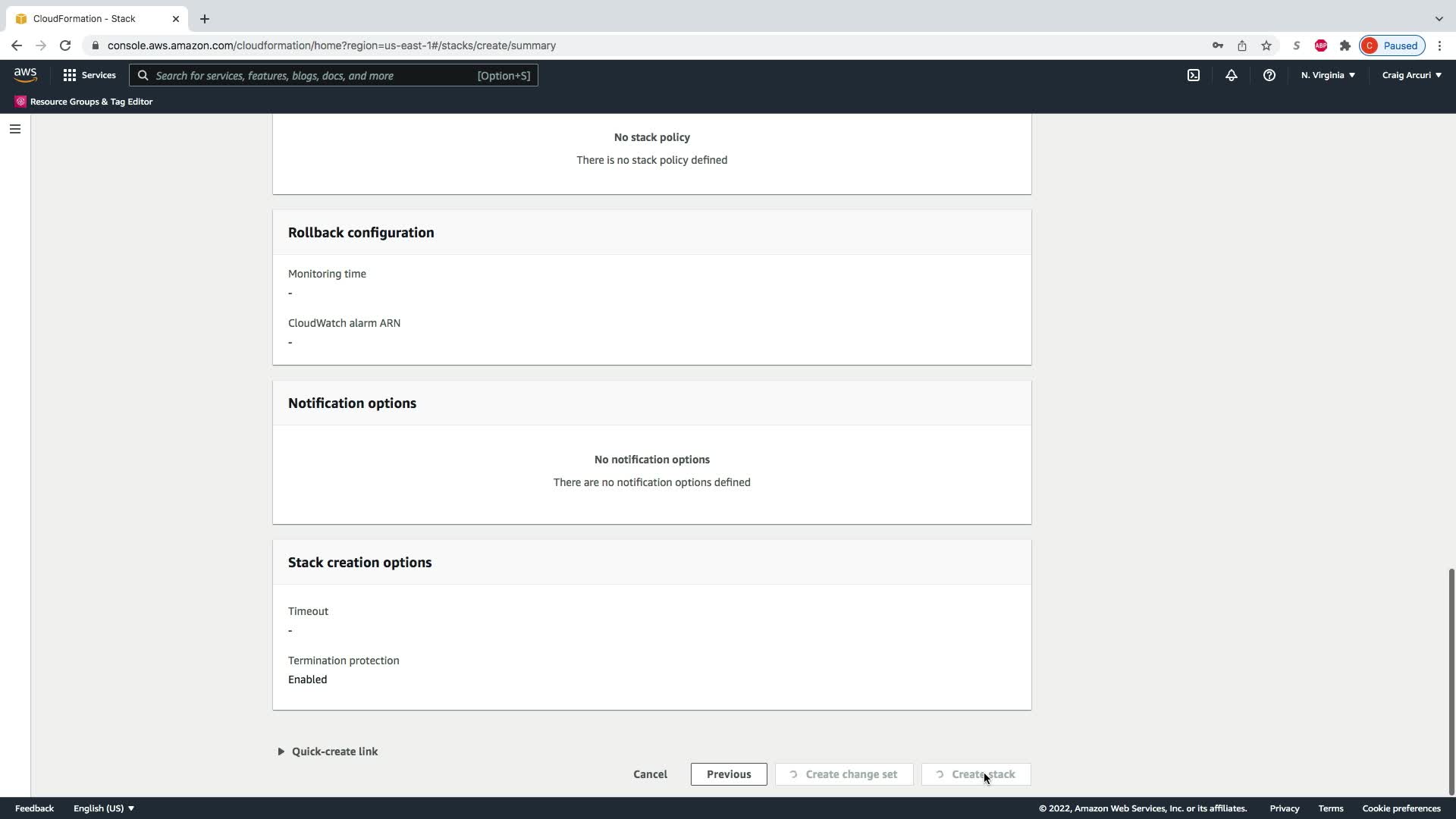Open the English (US) language dropdown
The image size is (1456, 819).
(x=104, y=808)
